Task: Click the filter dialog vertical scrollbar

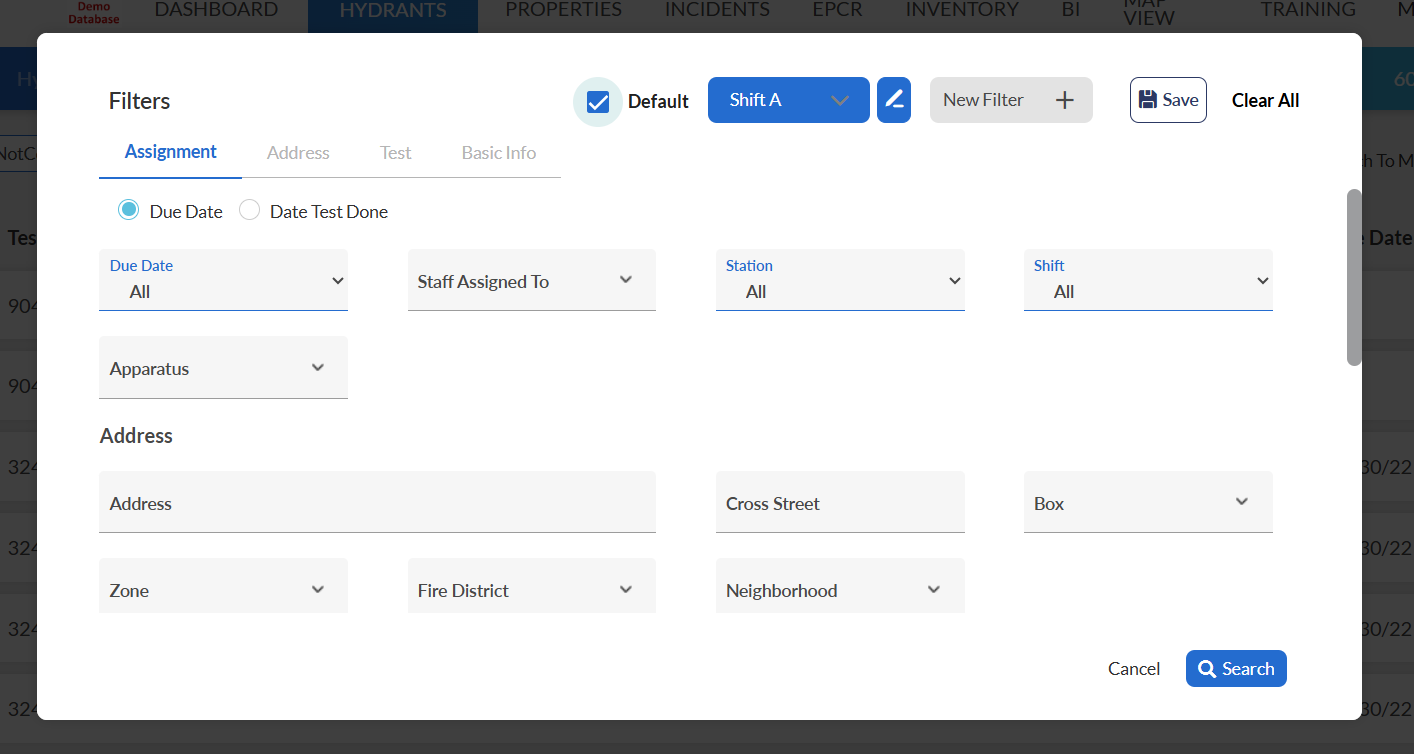Action: pyautogui.click(x=1354, y=277)
